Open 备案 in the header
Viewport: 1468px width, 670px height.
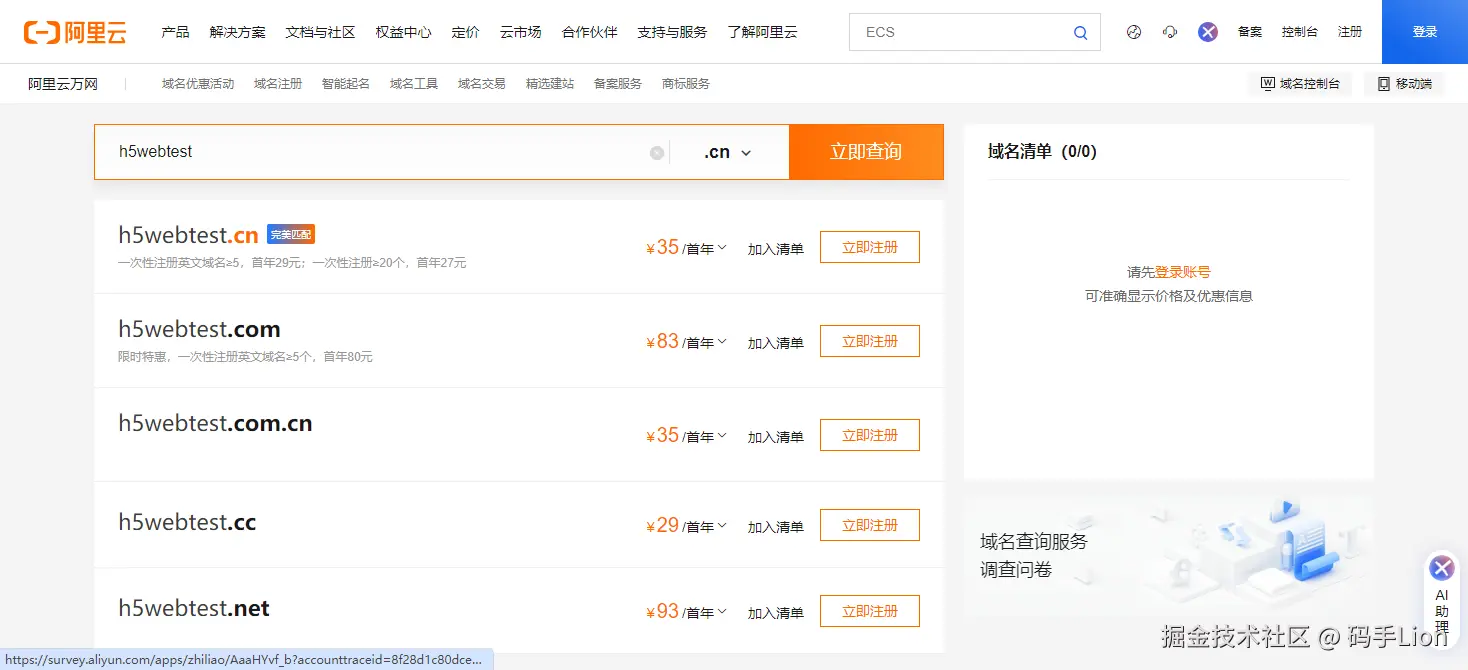point(1250,32)
